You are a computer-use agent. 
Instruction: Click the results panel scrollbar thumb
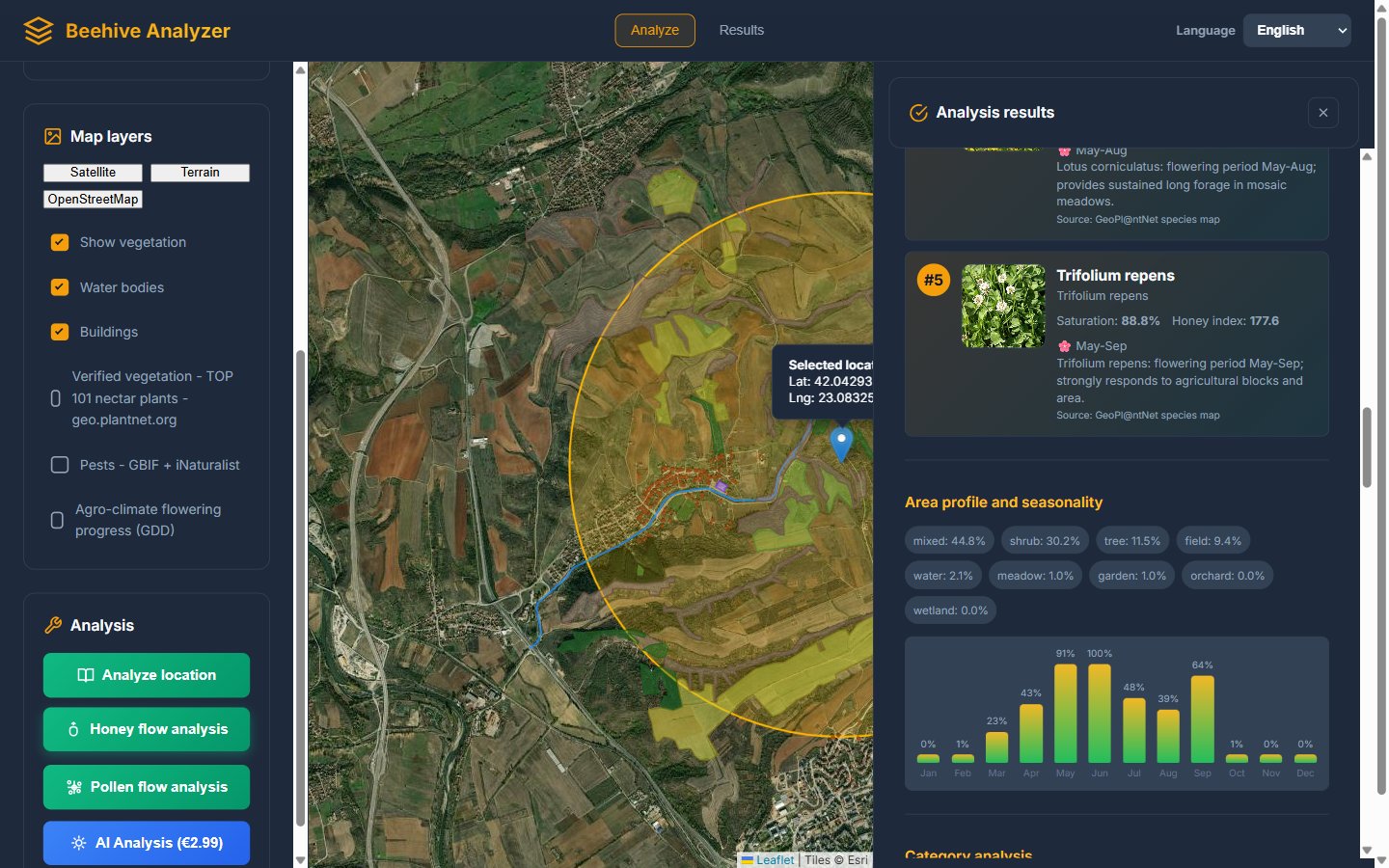pyautogui.click(x=1367, y=448)
